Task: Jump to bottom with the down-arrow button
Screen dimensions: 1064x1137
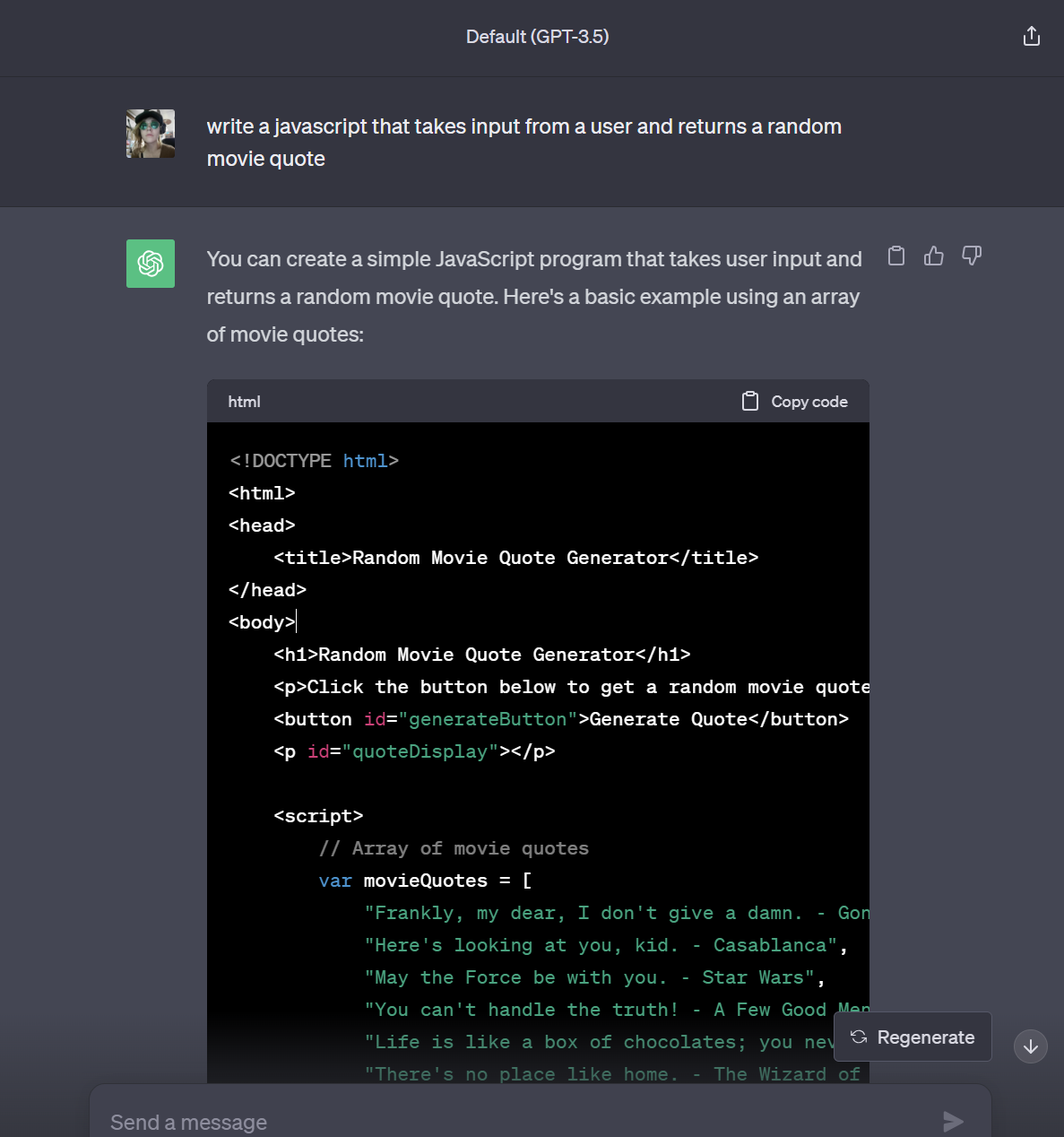Action: click(x=1030, y=1046)
